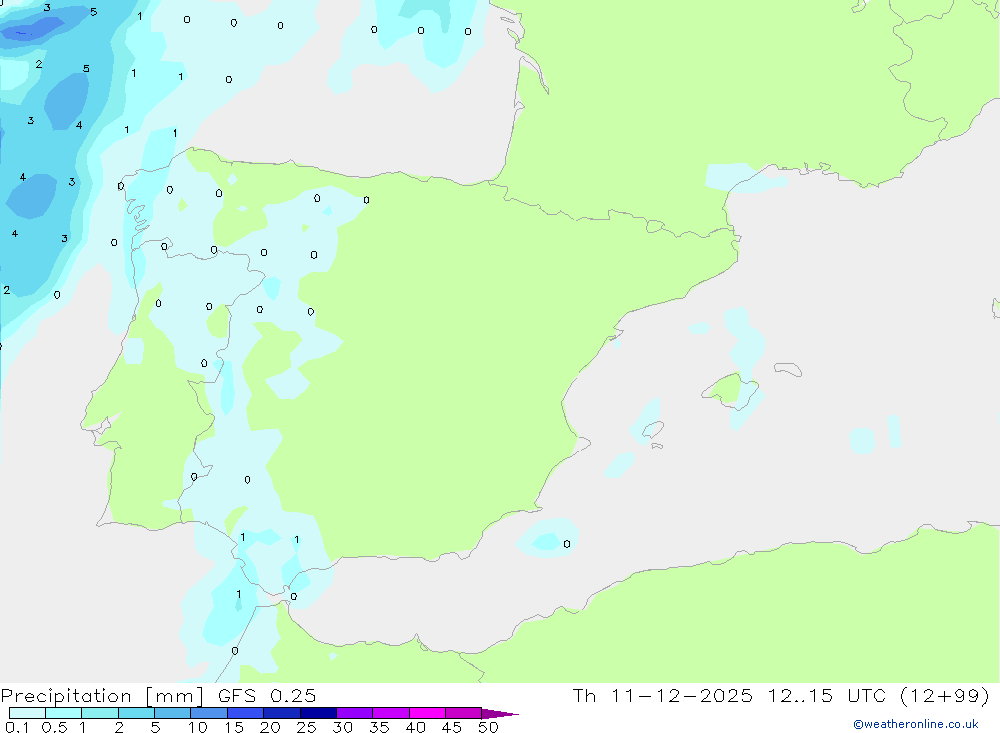
Task: Click the '12..15 UTC' time text
Action: (x=827, y=695)
